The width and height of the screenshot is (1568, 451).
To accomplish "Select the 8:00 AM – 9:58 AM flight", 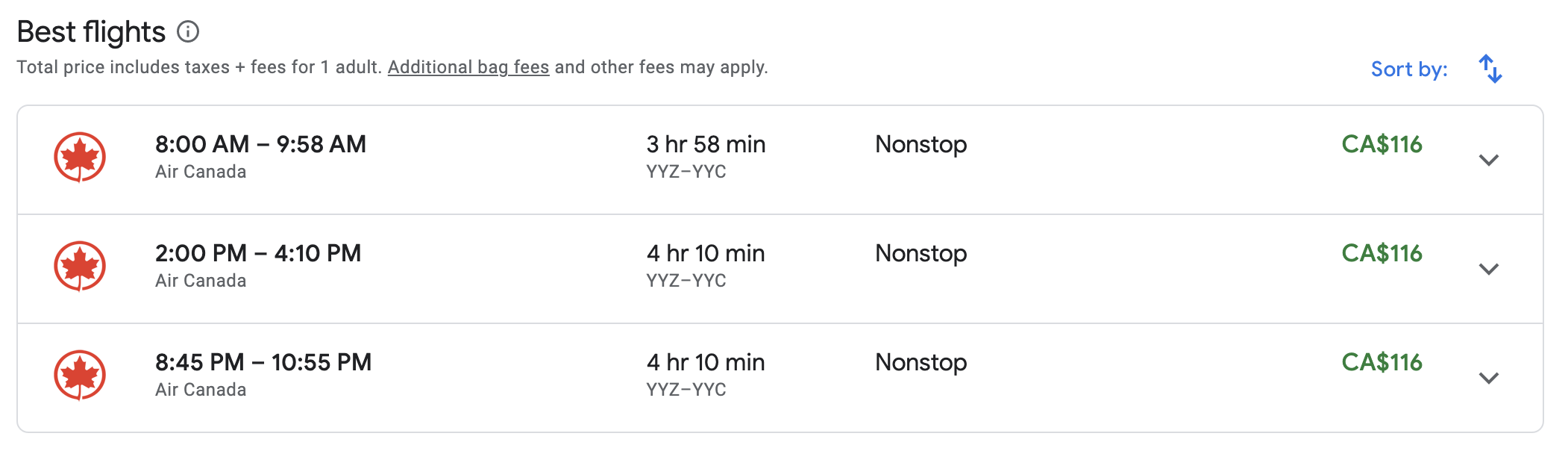I will 260,144.
